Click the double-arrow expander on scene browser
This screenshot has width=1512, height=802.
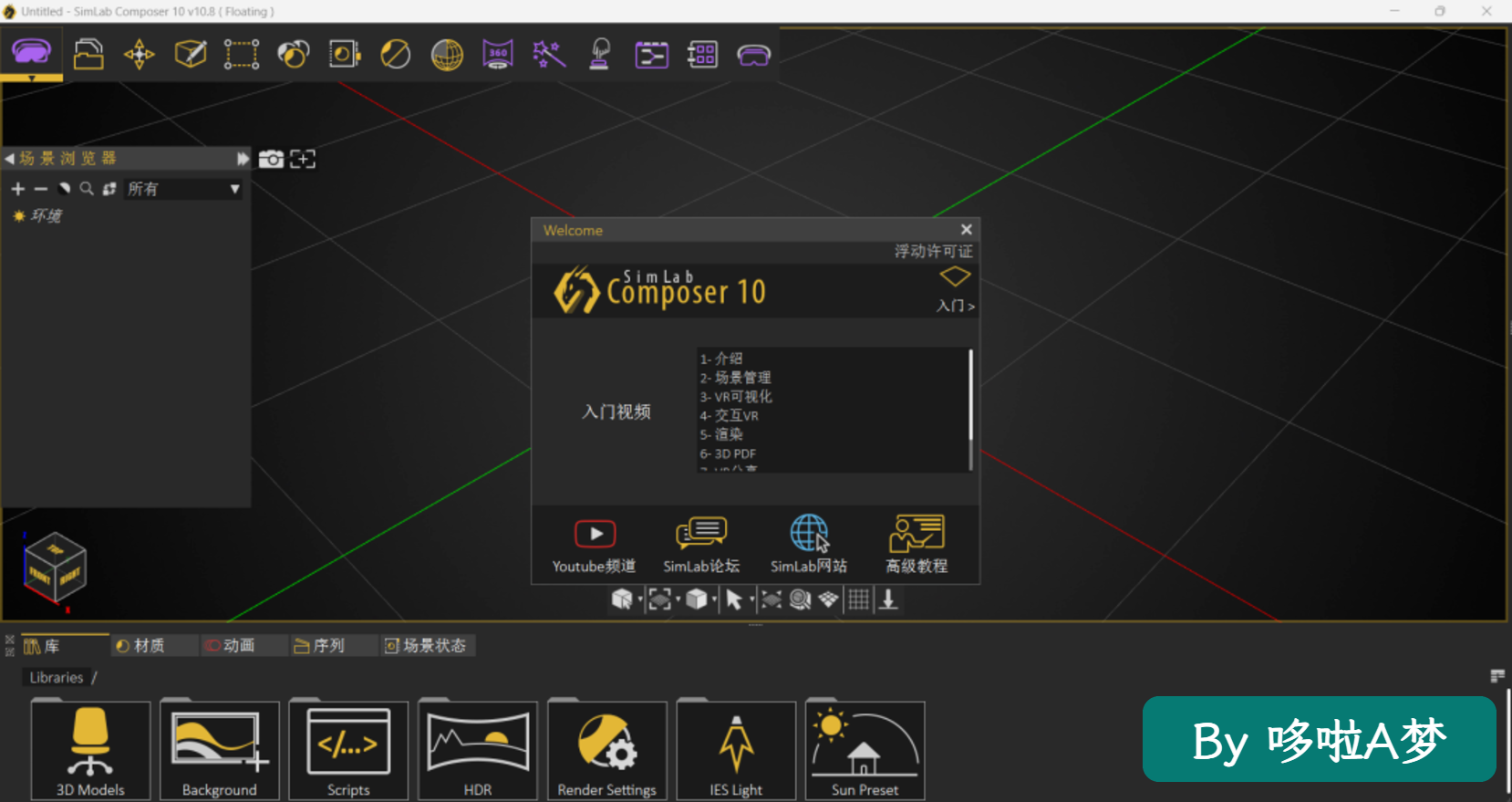pos(243,159)
